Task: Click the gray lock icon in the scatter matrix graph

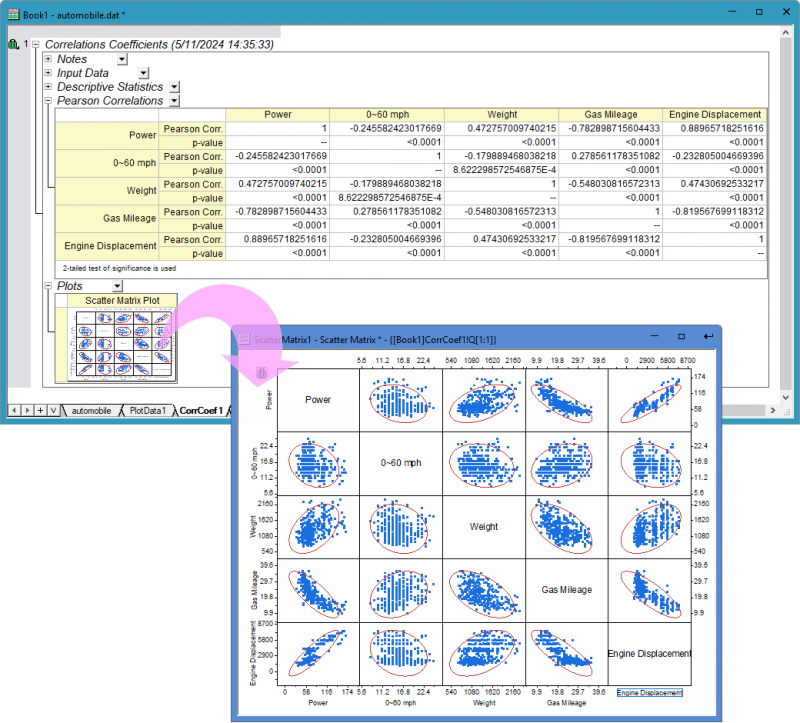Action: pyautogui.click(x=262, y=373)
